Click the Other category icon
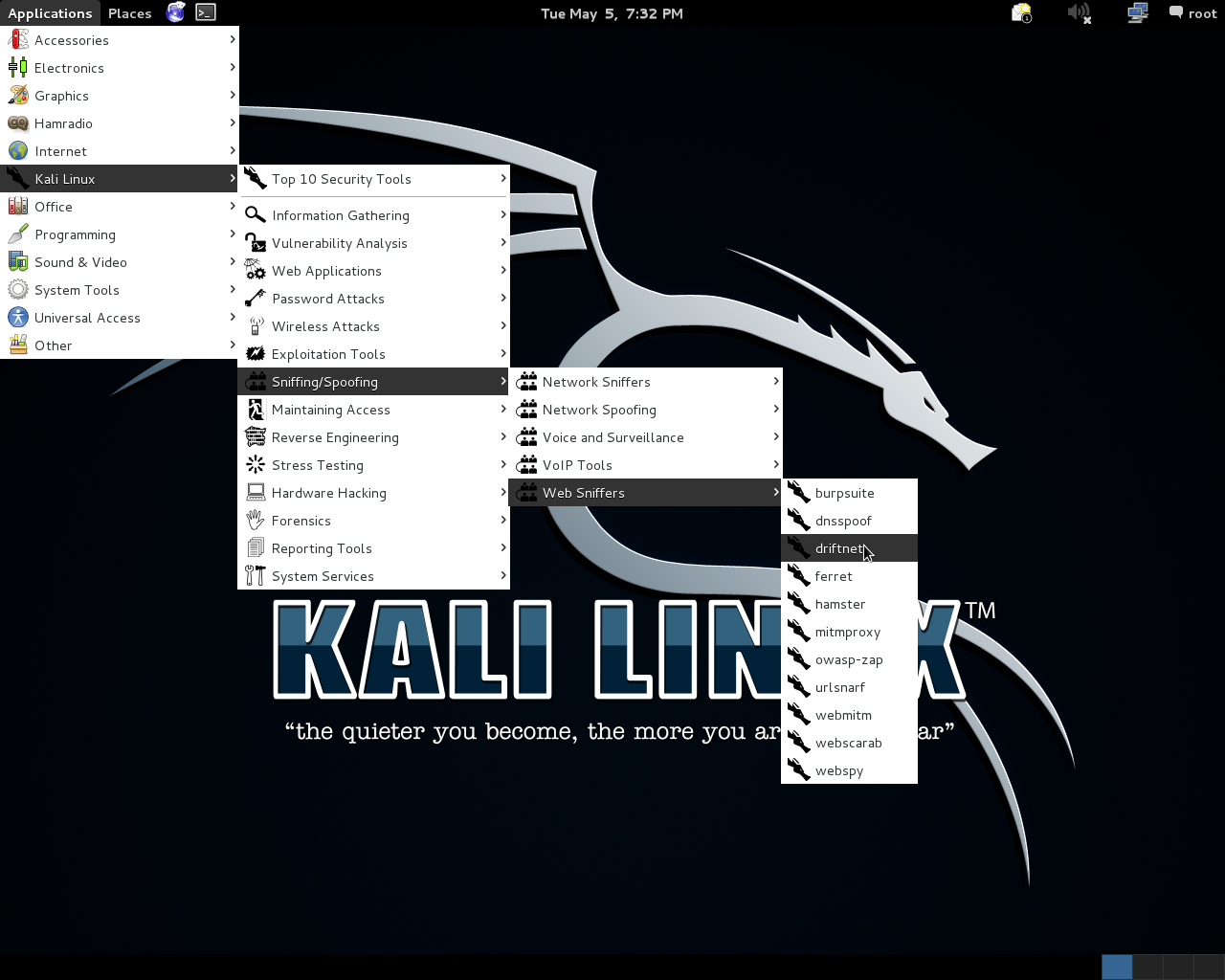The height and width of the screenshot is (980, 1225). tap(18, 345)
